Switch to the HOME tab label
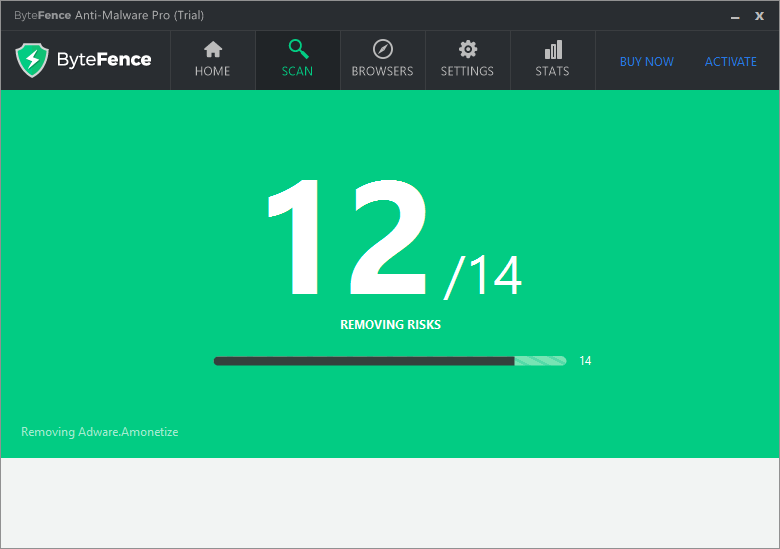This screenshot has width=780, height=549. click(212, 71)
